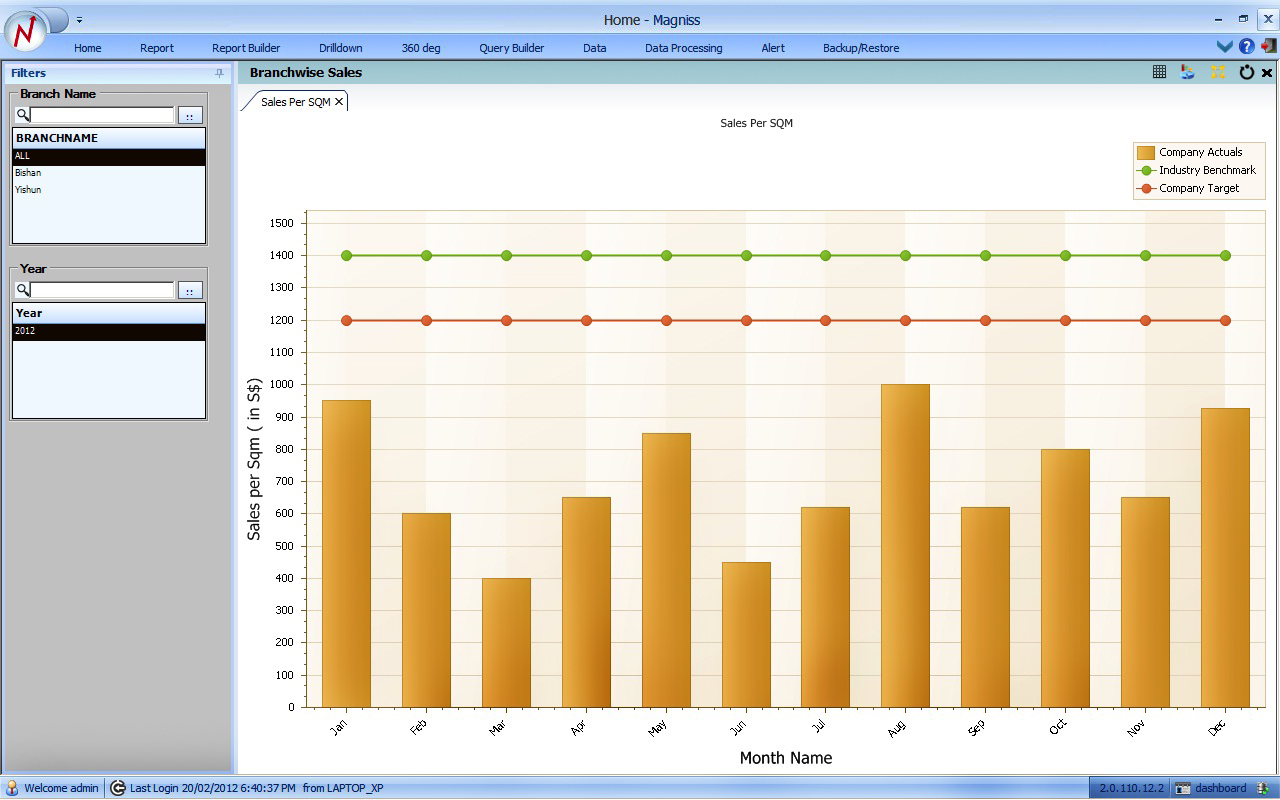1280x800 pixels.
Task: Click the Jun Industry Benchmark data point
Action: point(746,256)
